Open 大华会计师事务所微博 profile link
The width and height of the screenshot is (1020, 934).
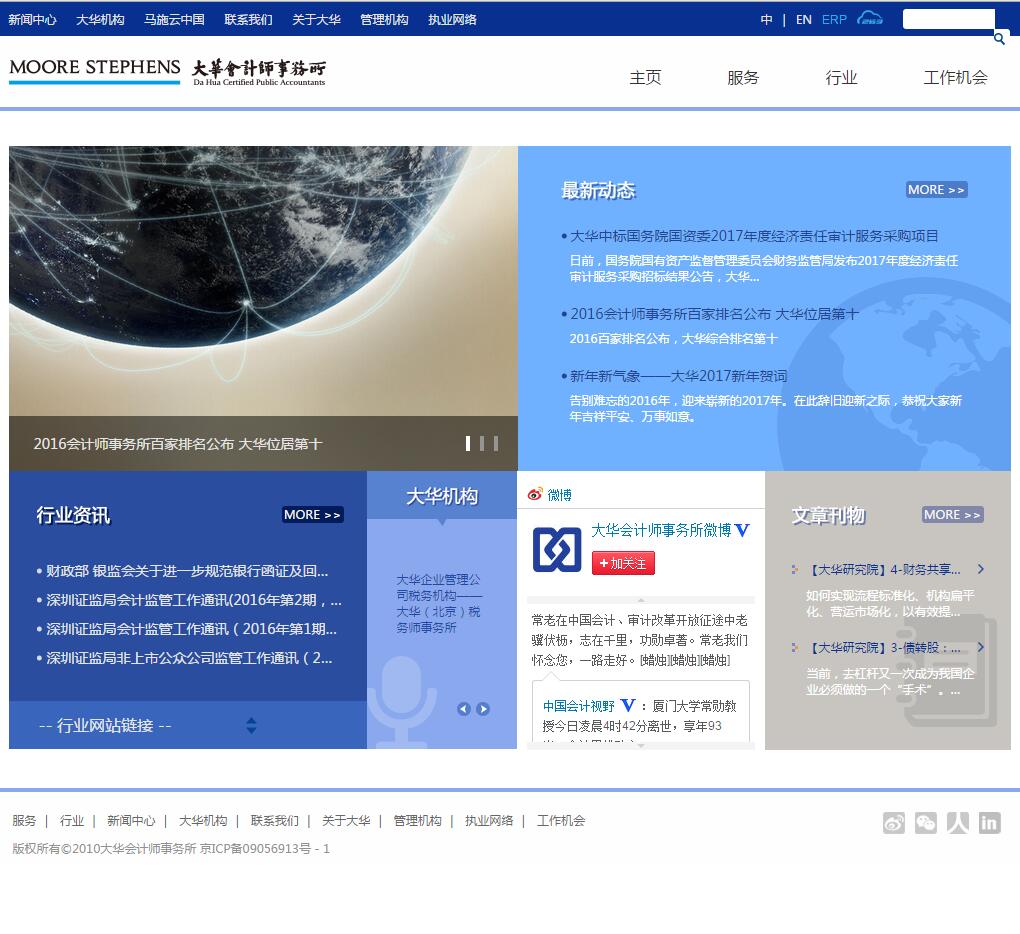click(662, 530)
